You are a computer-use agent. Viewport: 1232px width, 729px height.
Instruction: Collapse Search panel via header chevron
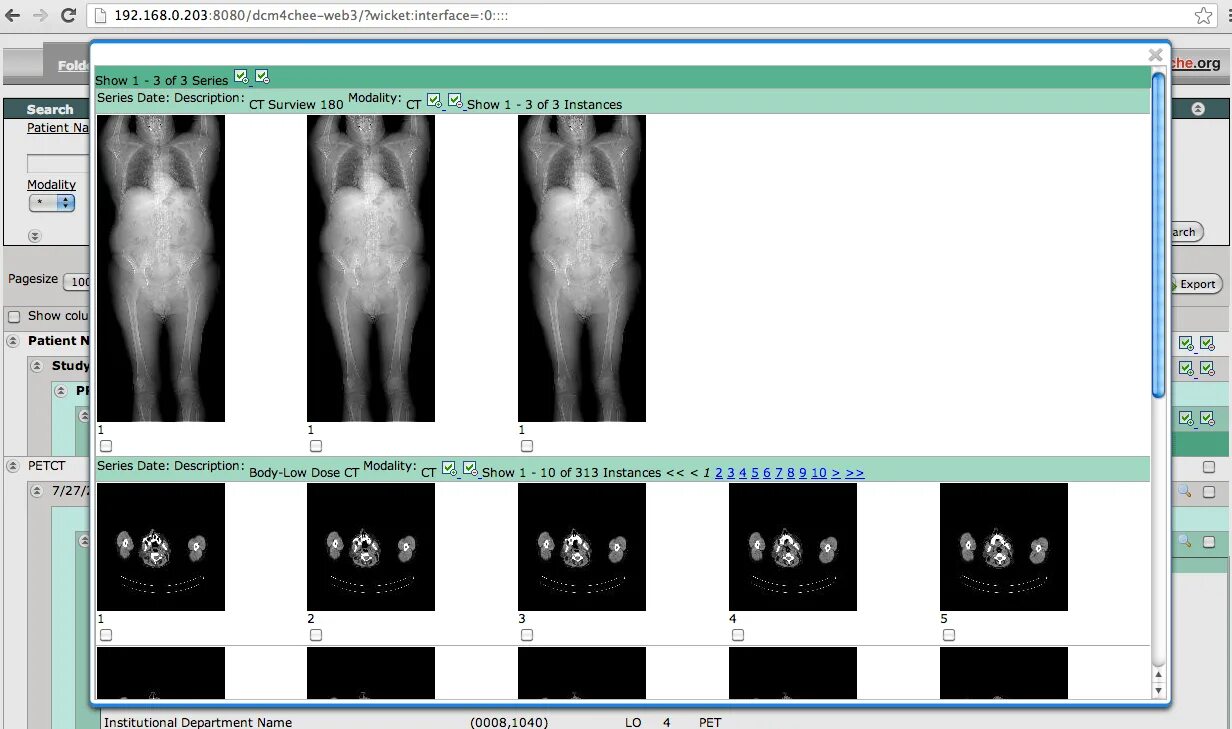pyautogui.click(x=1198, y=109)
